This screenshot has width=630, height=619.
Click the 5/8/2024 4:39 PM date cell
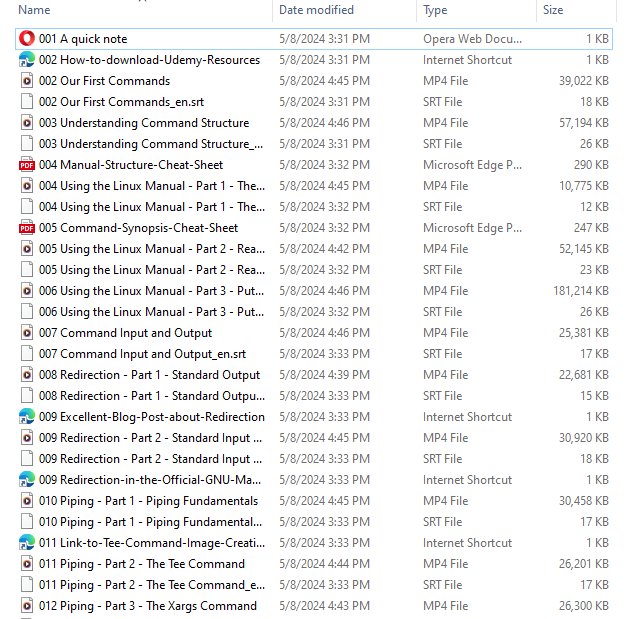pyautogui.click(x=325, y=375)
